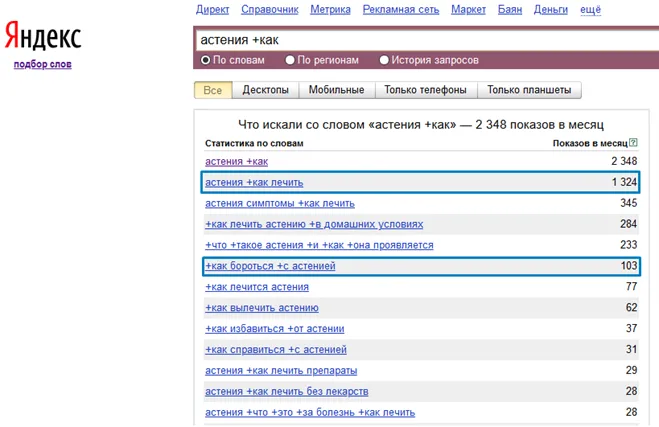Focus the search field containing астения +как
659x427 pixels.
click(x=427, y=40)
